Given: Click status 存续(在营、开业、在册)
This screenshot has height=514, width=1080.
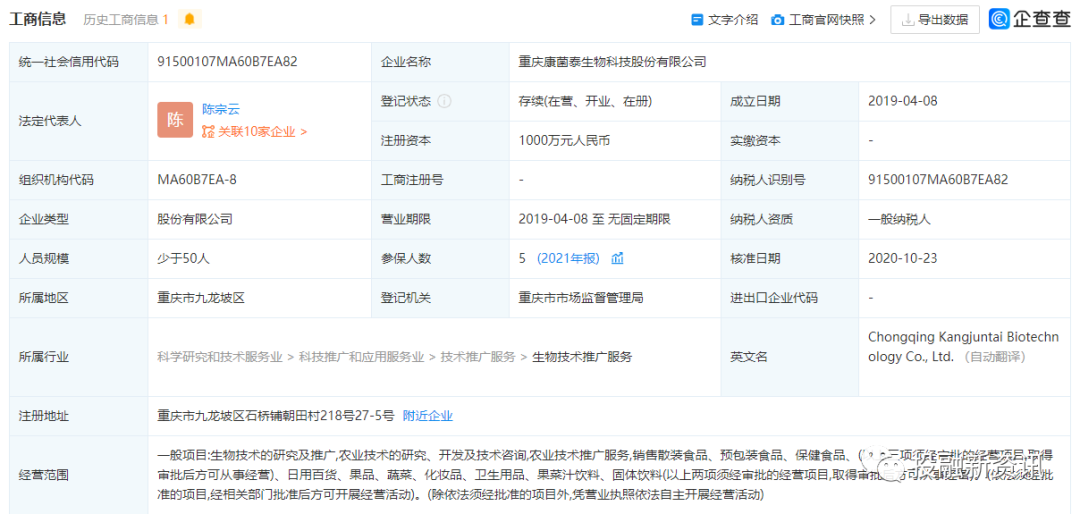Looking at the screenshot, I should (x=585, y=101).
